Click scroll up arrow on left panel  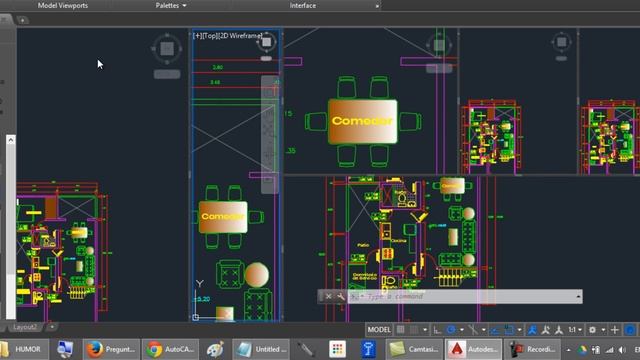tap(11, 140)
